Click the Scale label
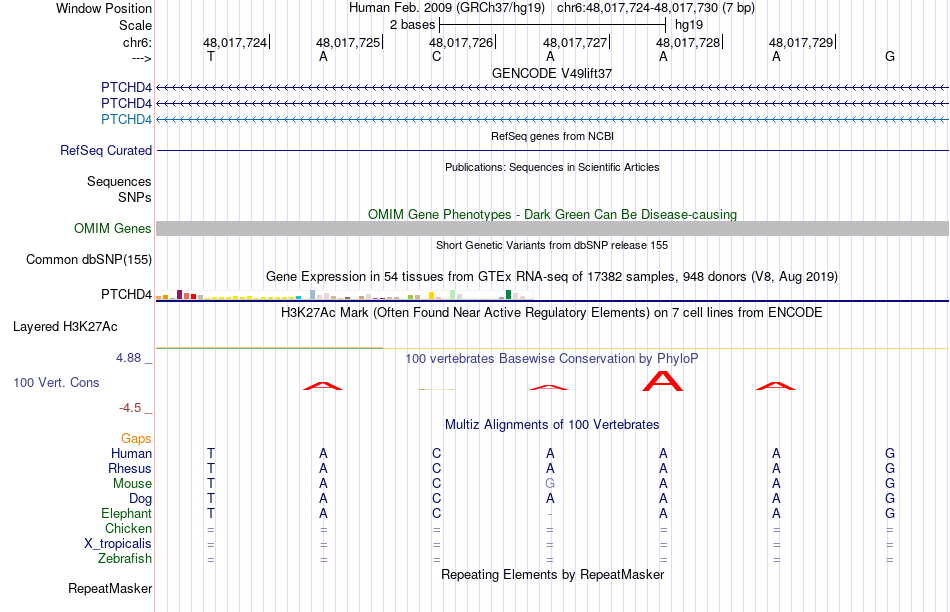Viewport: 950px width, 612px height. 135,25
